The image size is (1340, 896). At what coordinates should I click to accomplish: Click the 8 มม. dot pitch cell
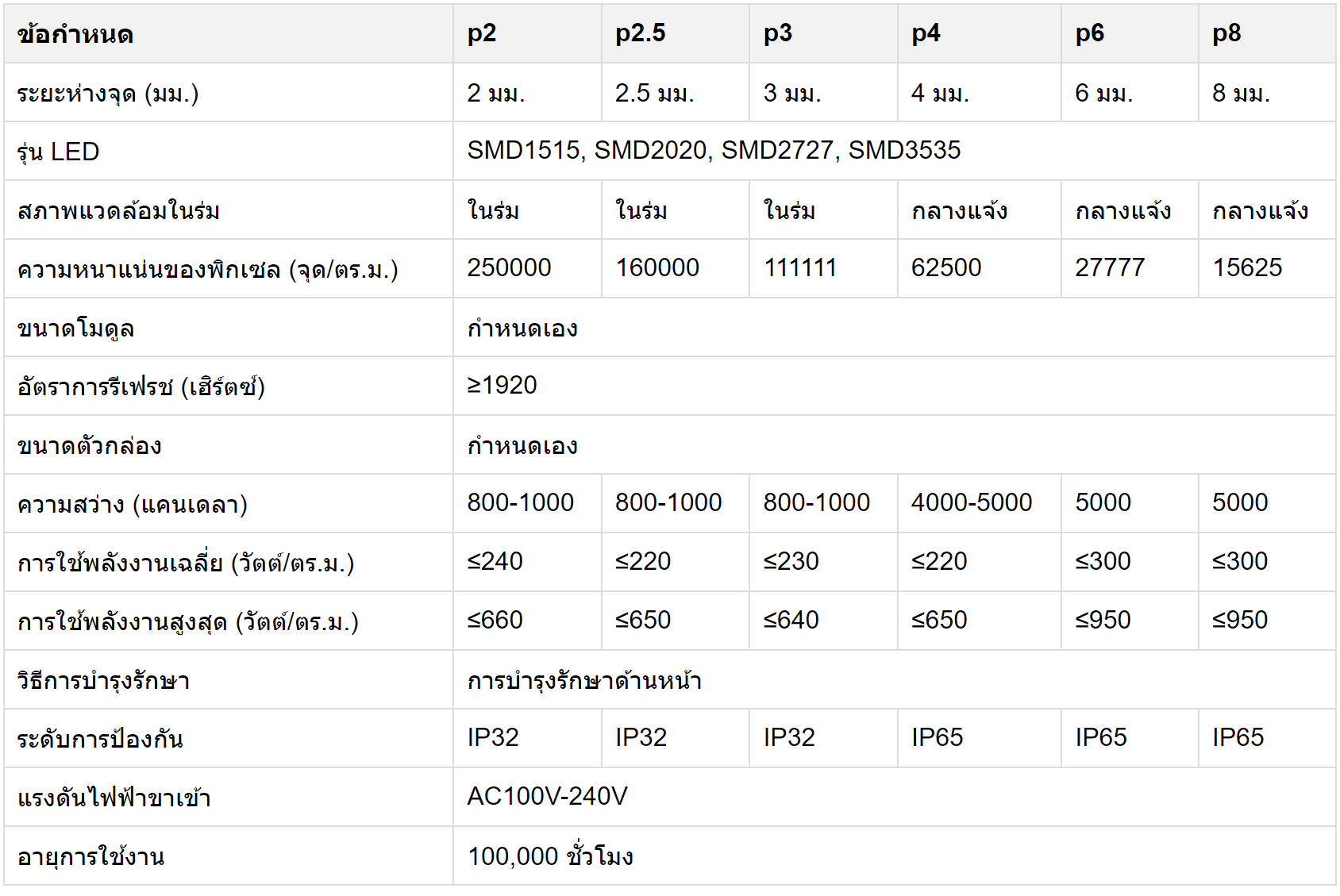[x=1267, y=92]
